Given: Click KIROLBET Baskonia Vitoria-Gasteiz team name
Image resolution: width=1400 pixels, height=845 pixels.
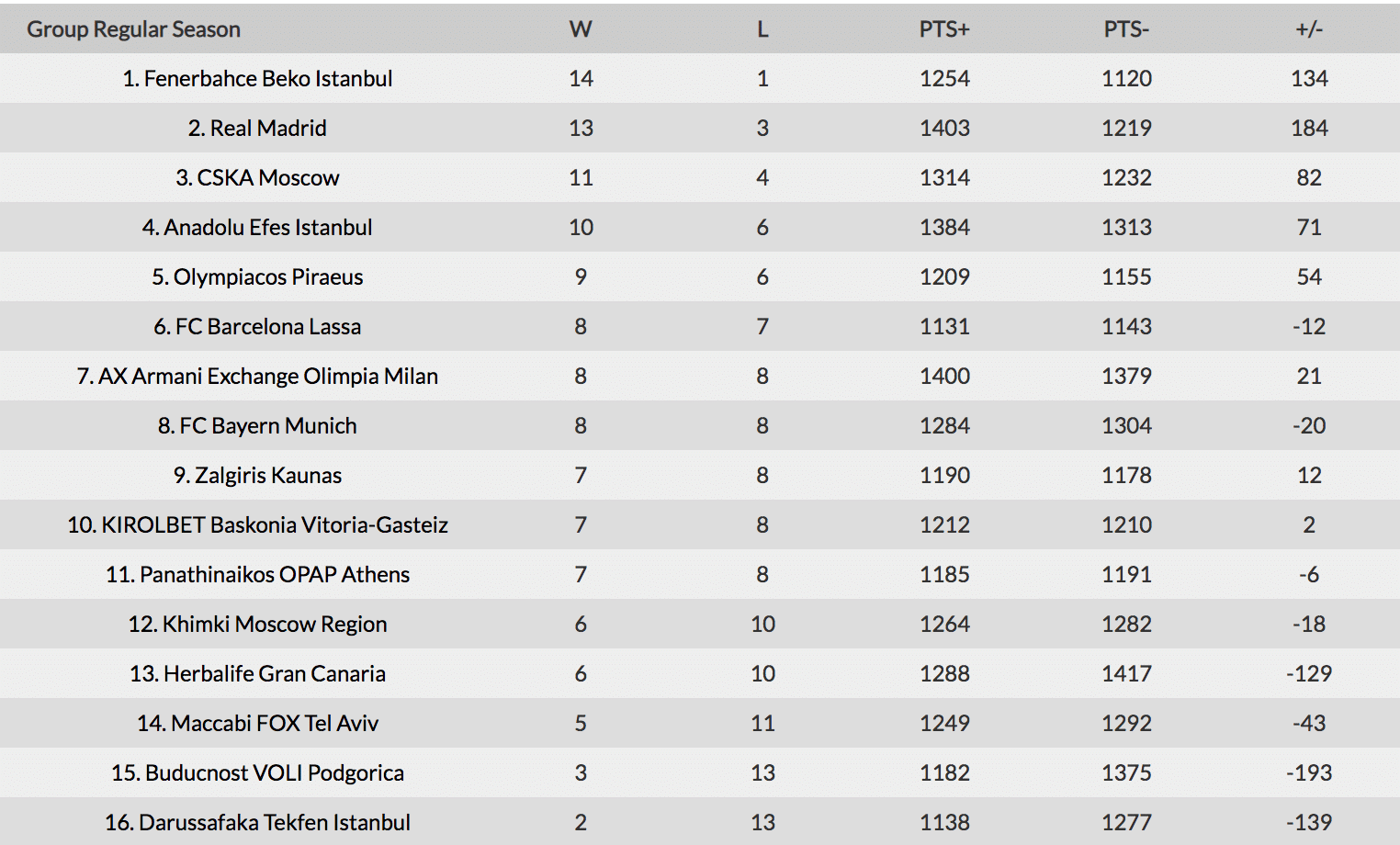Looking at the screenshot, I should coord(257,525).
